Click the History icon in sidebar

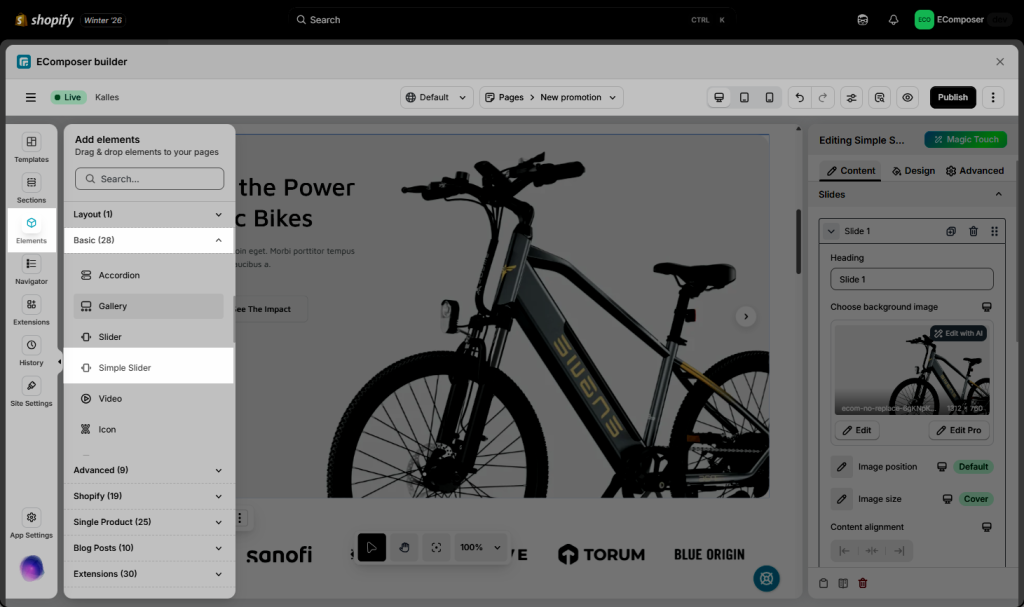31,350
